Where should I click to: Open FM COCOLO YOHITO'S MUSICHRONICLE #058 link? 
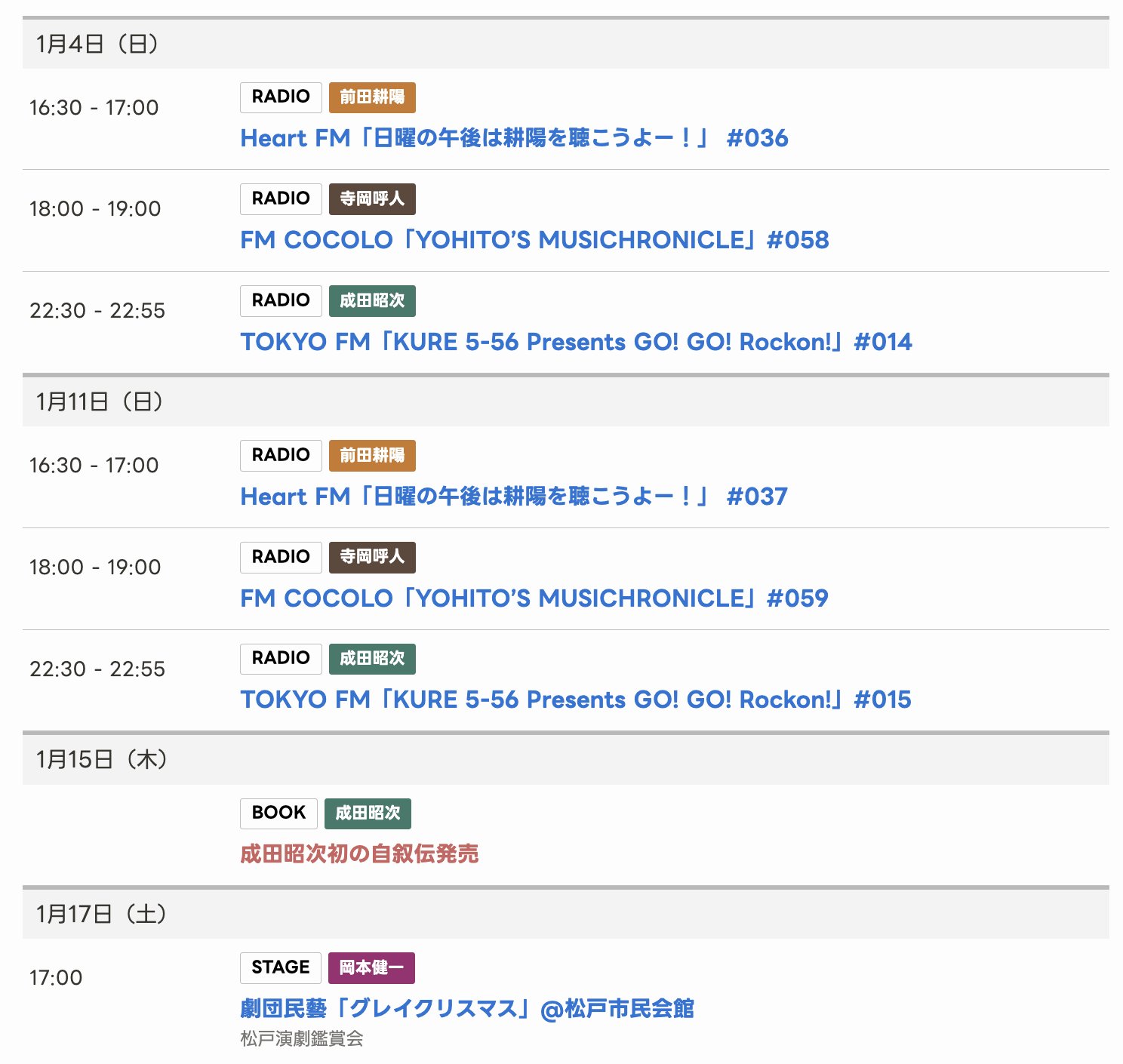534,240
